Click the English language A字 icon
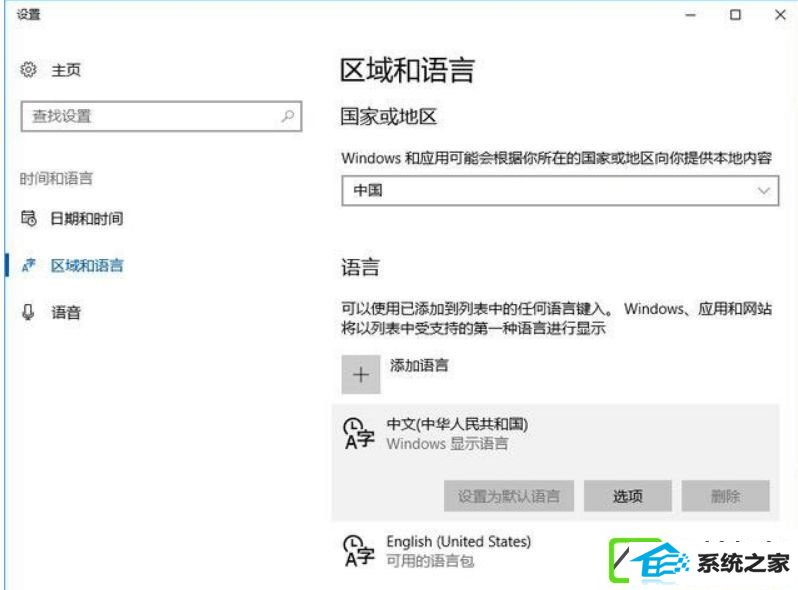The width and height of the screenshot is (798, 590). [359, 551]
